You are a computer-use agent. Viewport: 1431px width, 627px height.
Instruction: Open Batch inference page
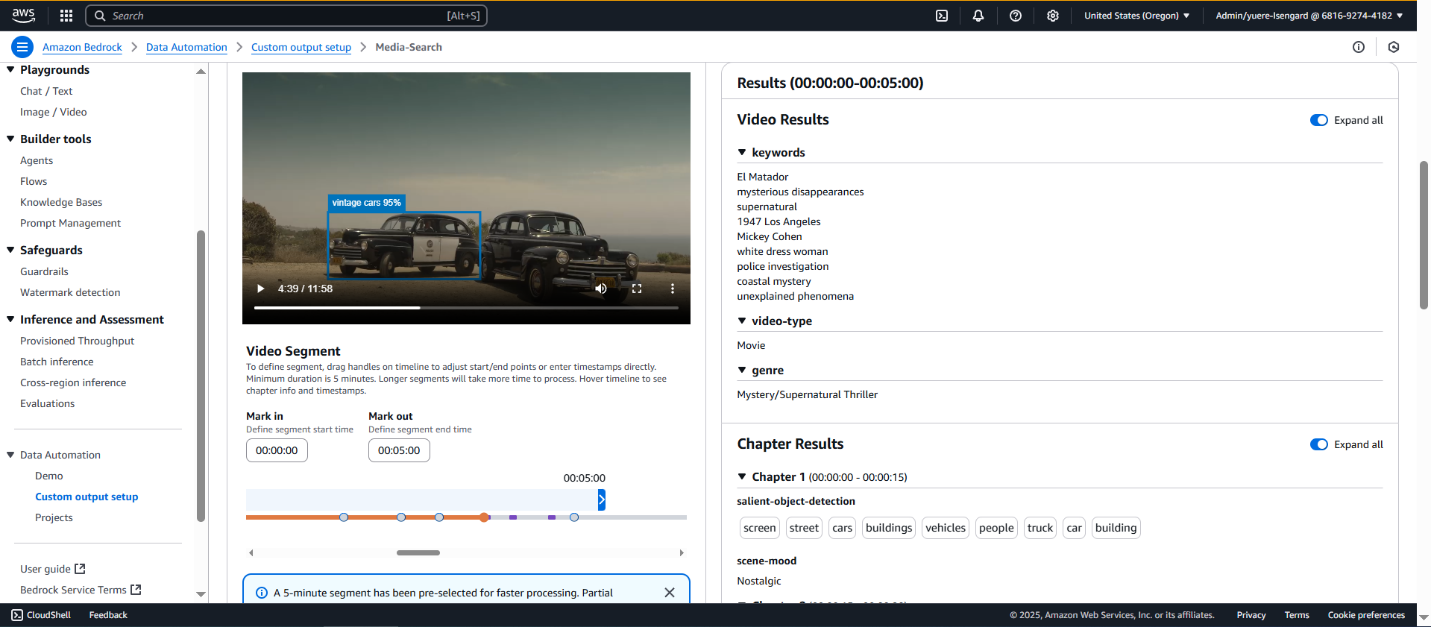57,362
